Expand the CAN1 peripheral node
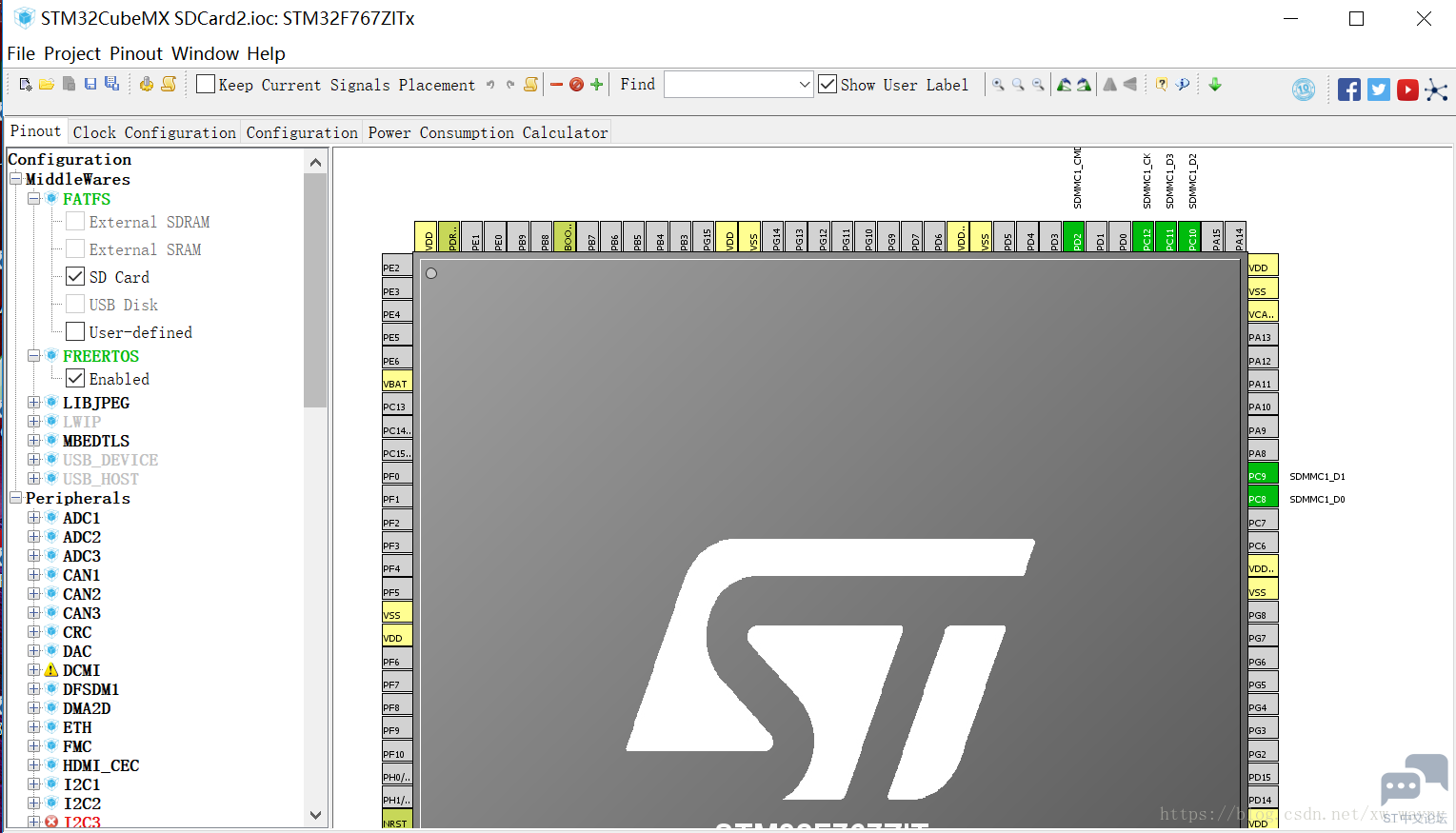The image size is (1456, 833). [x=34, y=575]
